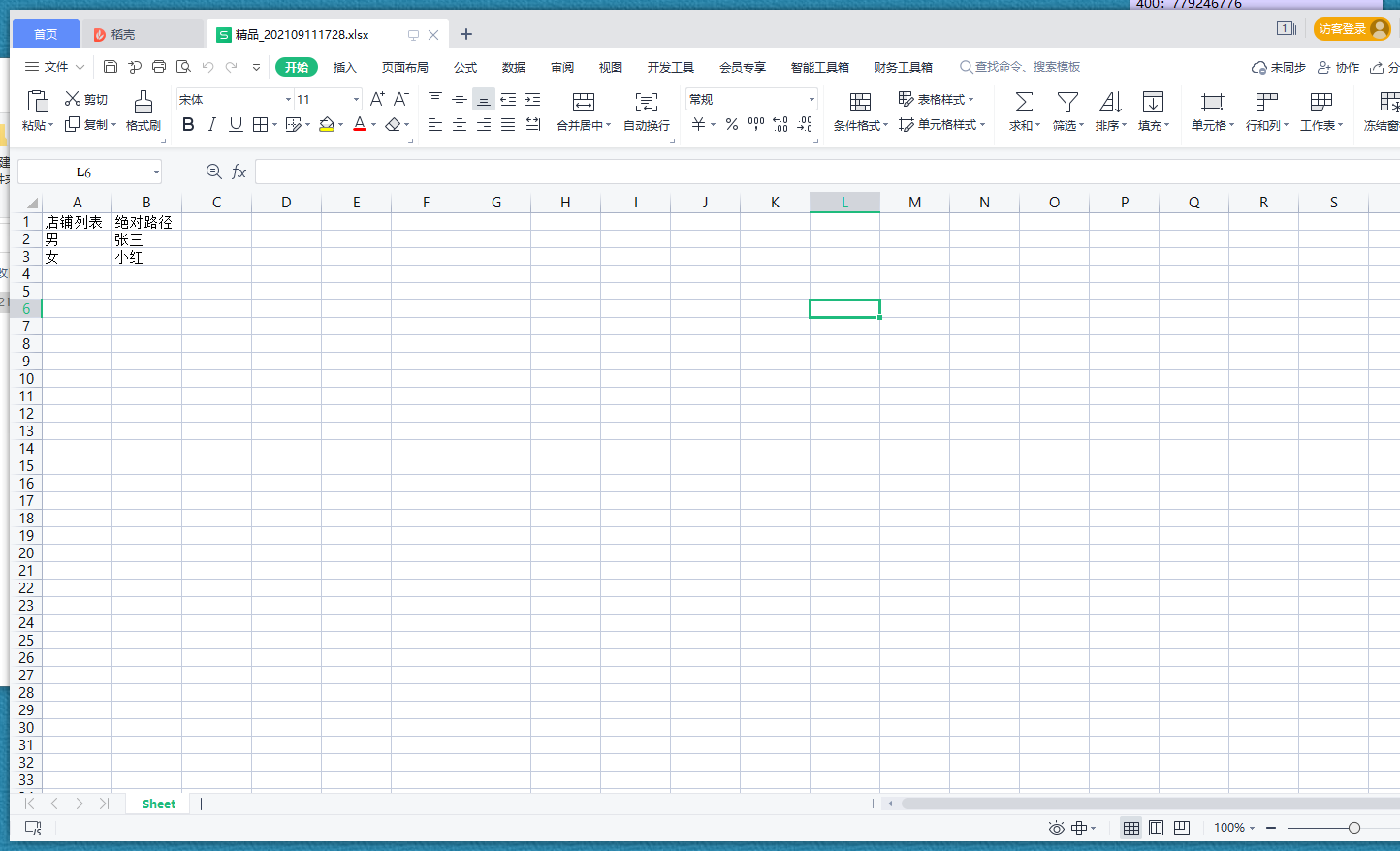Open Print Preview from quick access toolbar
The height and width of the screenshot is (851, 1400).
pyautogui.click(x=183, y=67)
